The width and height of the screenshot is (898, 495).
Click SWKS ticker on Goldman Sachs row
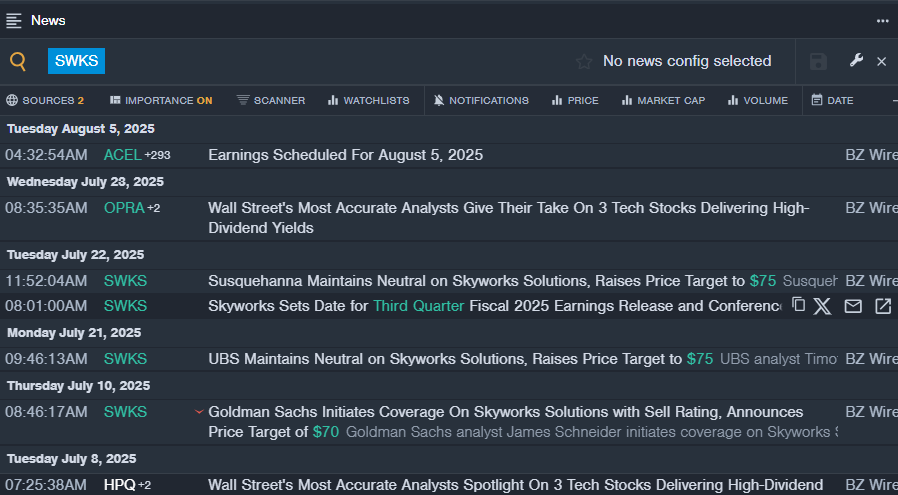125,411
